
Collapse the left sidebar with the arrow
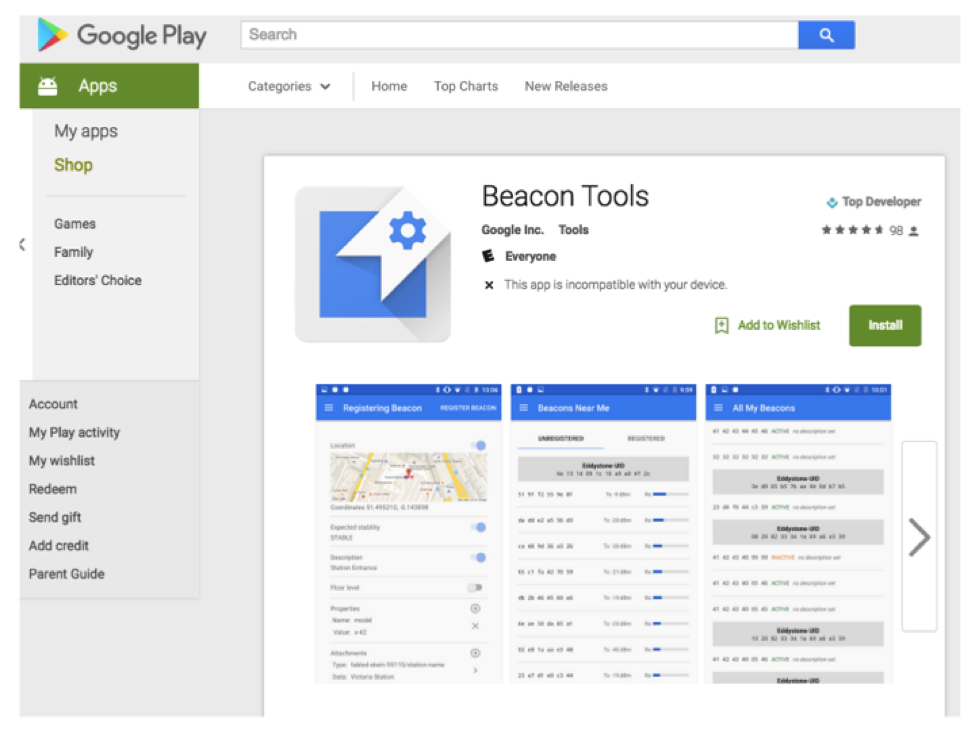[22, 244]
